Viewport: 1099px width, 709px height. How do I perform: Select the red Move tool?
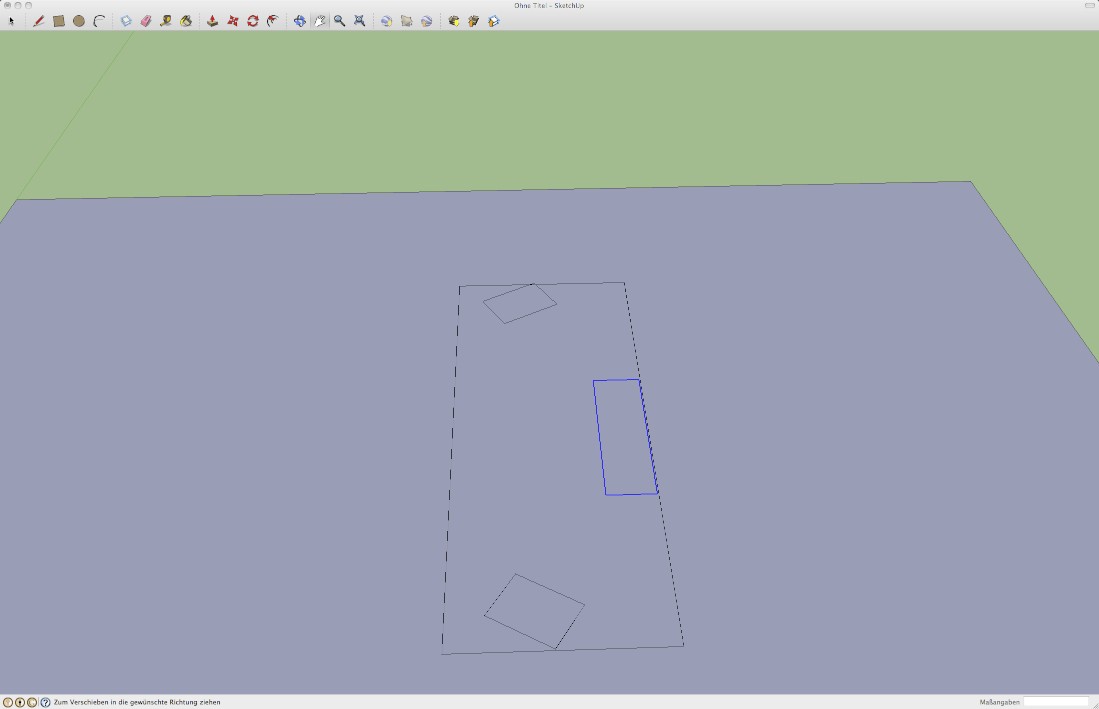233,21
